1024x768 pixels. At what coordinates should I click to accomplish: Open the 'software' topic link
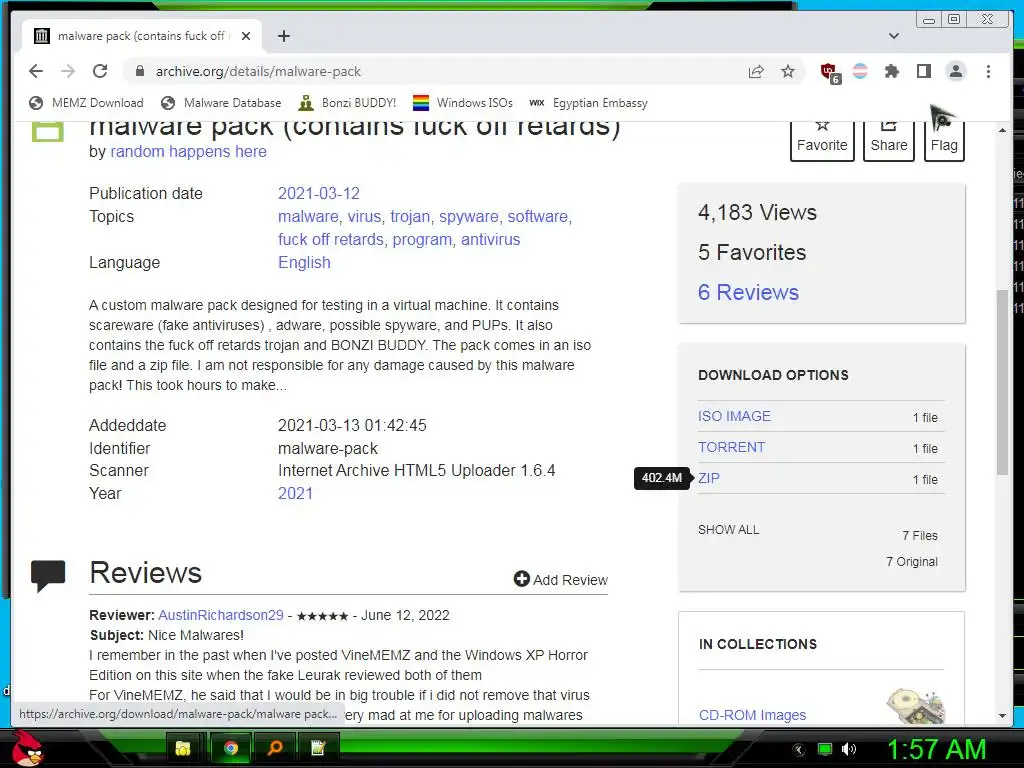[x=537, y=216]
